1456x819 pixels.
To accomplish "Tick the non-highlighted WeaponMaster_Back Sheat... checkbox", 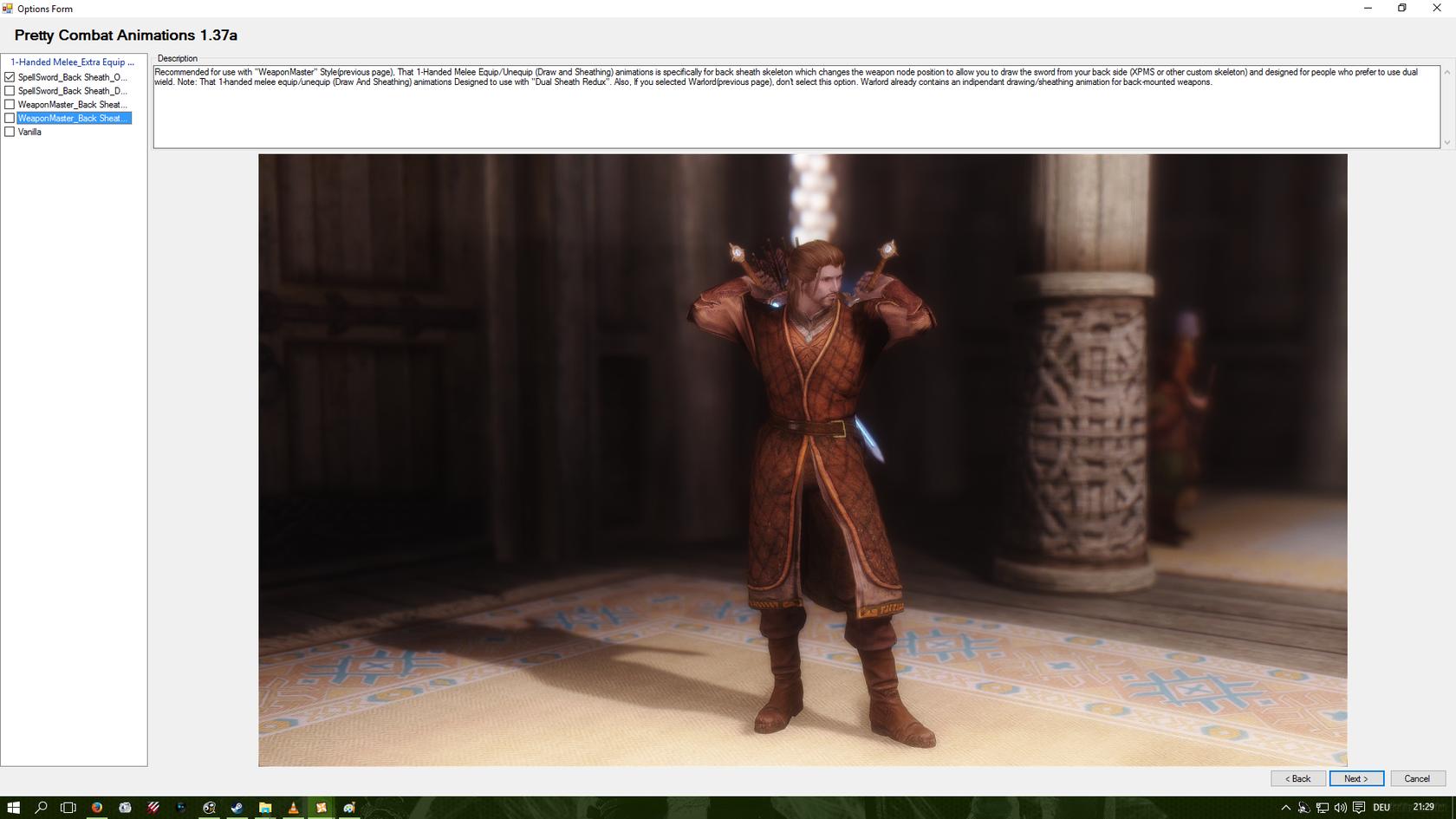I will click(x=10, y=105).
